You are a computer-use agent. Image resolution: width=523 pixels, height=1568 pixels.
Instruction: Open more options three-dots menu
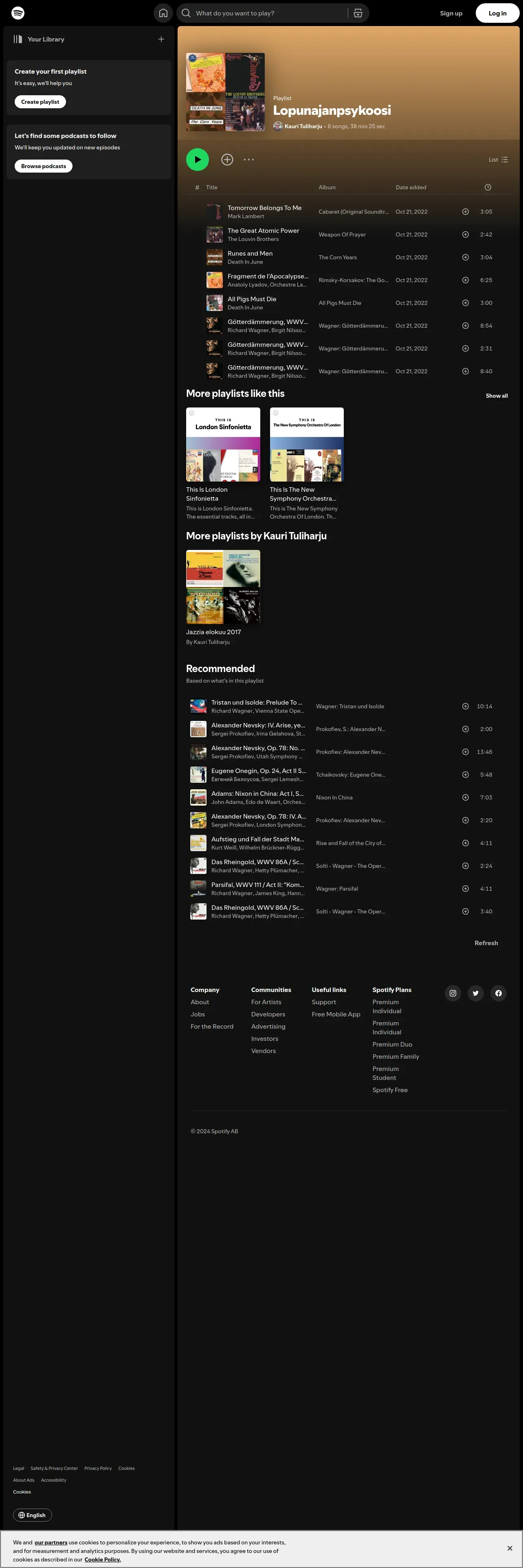coord(249,160)
